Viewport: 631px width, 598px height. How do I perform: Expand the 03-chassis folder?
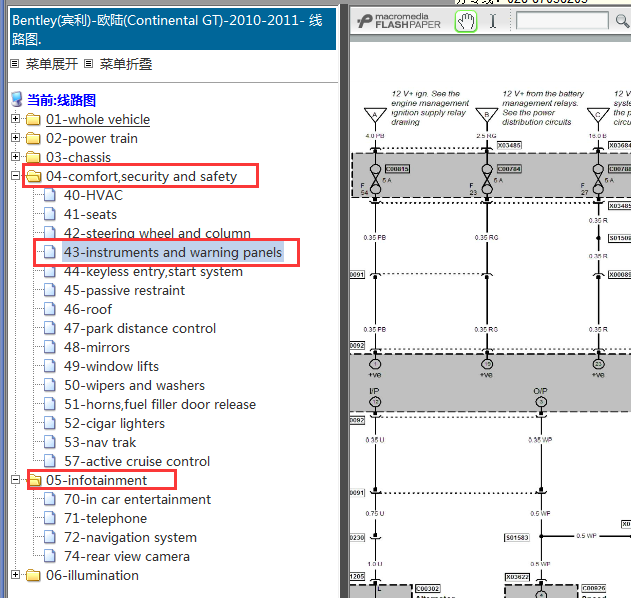(x=15, y=157)
